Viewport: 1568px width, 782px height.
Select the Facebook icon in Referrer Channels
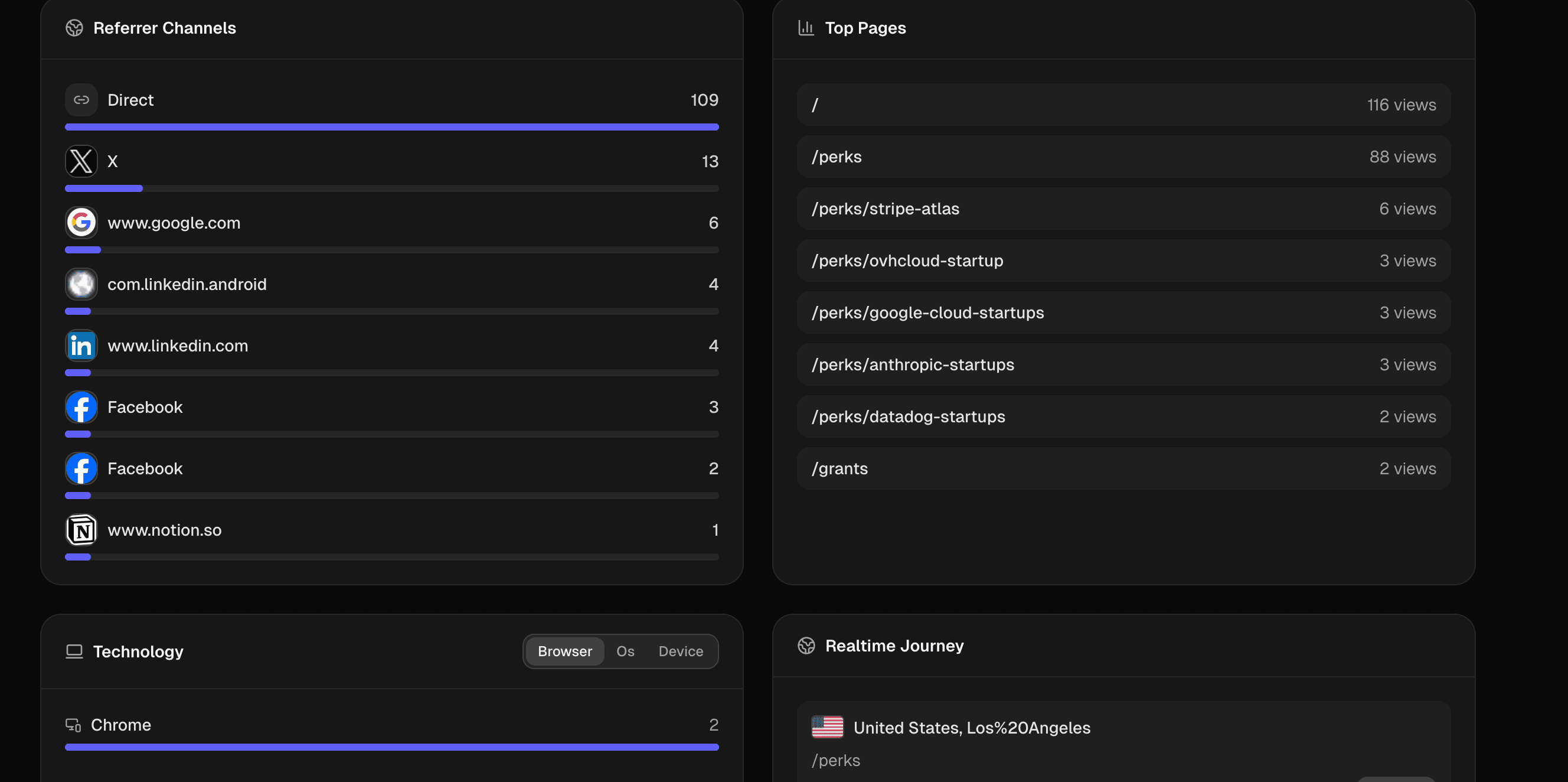point(81,407)
